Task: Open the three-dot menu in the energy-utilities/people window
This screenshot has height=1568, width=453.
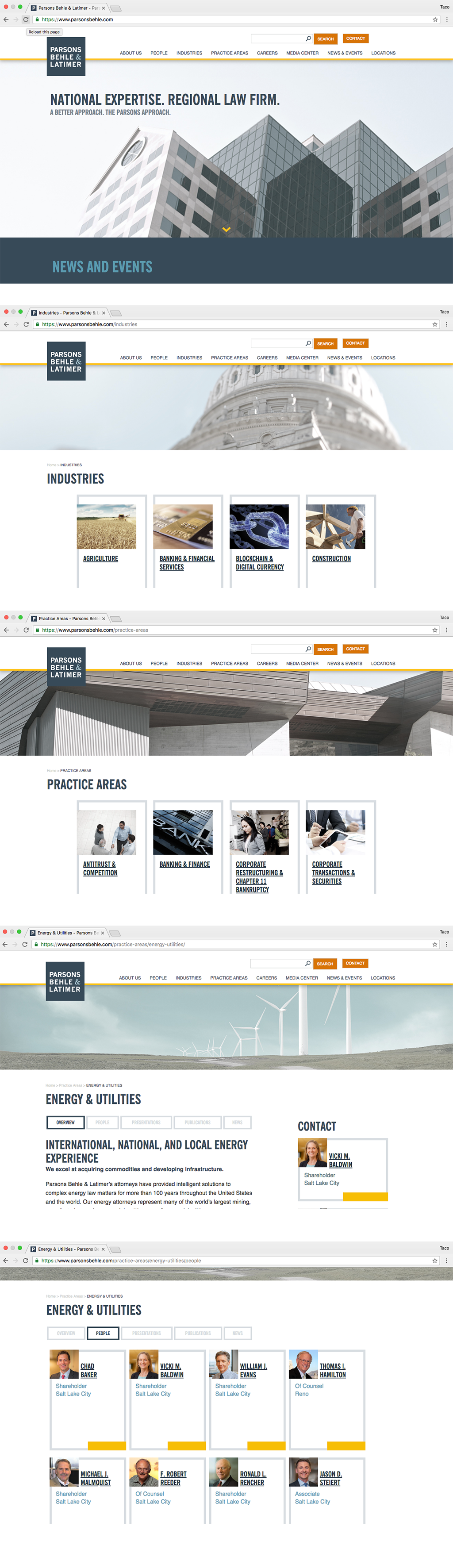Action: click(447, 1261)
